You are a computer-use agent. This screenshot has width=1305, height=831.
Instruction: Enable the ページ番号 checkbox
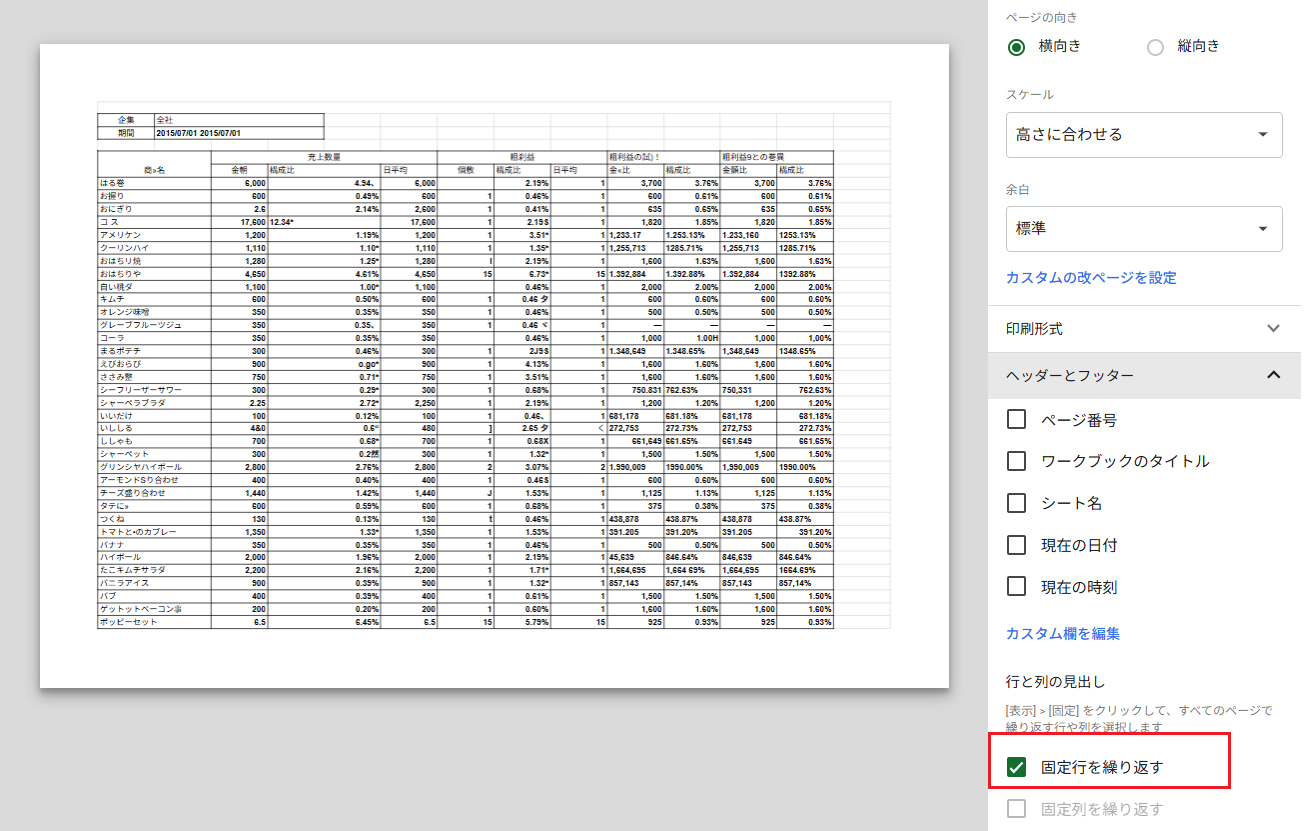(1017, 420)
